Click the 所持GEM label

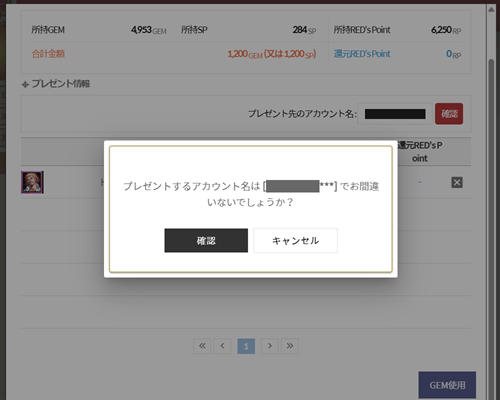point(48,30)
